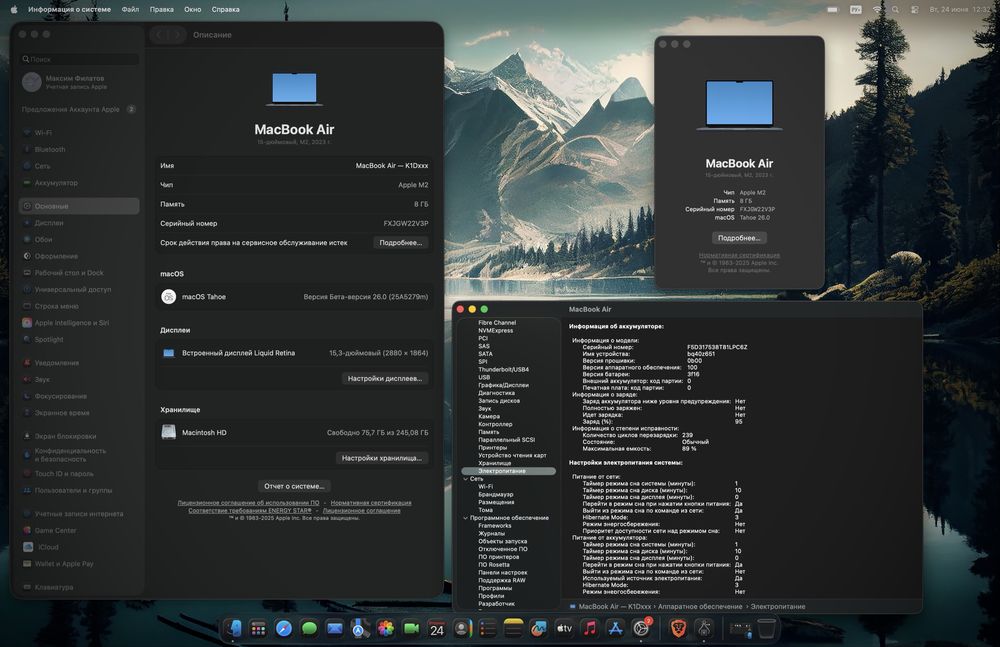Select Электропитание in hardware tree
The width and height of the screenshot is (1000, 647).
[x=508, y=471]
